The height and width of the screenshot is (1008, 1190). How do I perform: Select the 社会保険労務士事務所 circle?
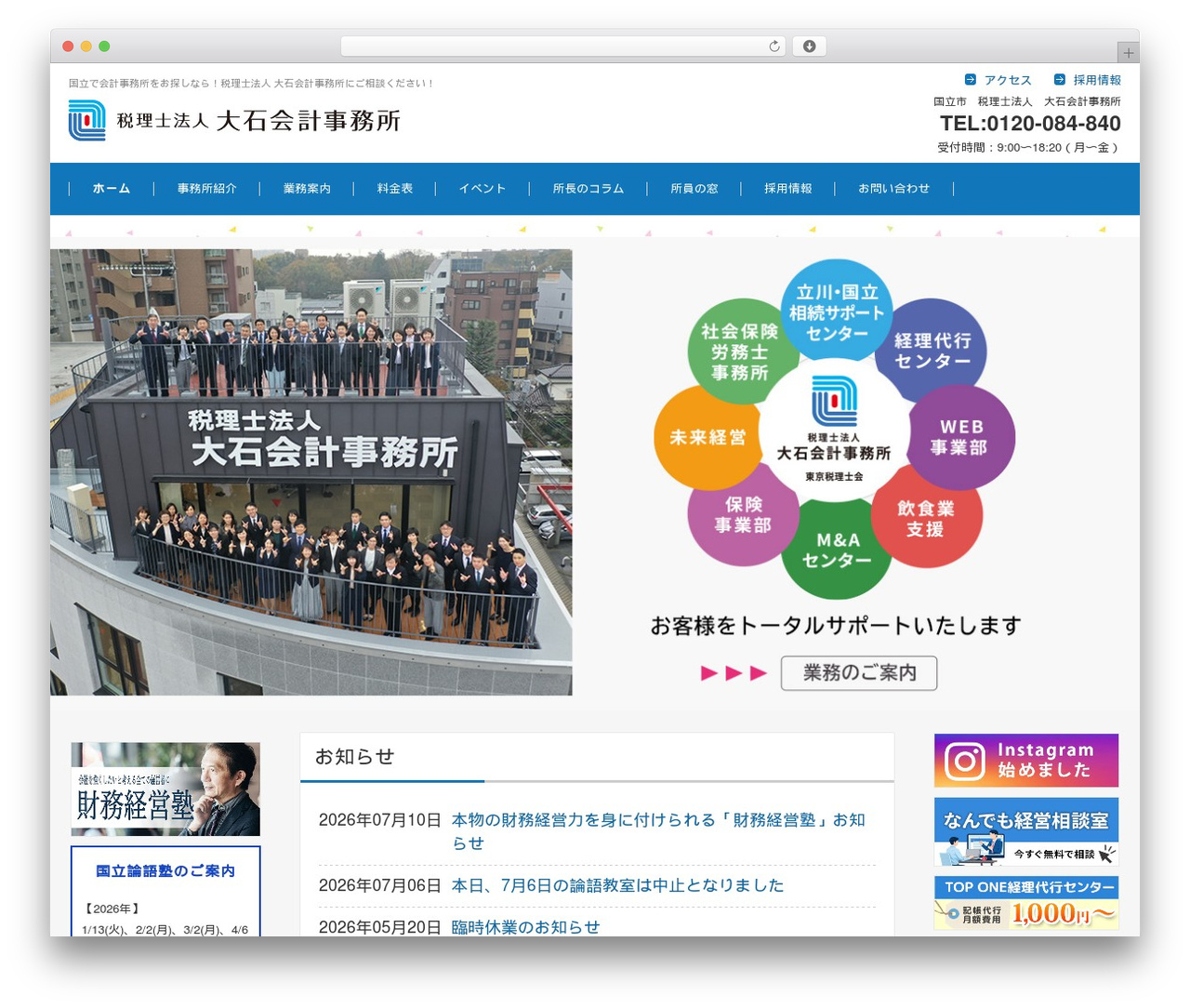coord(741,351)
